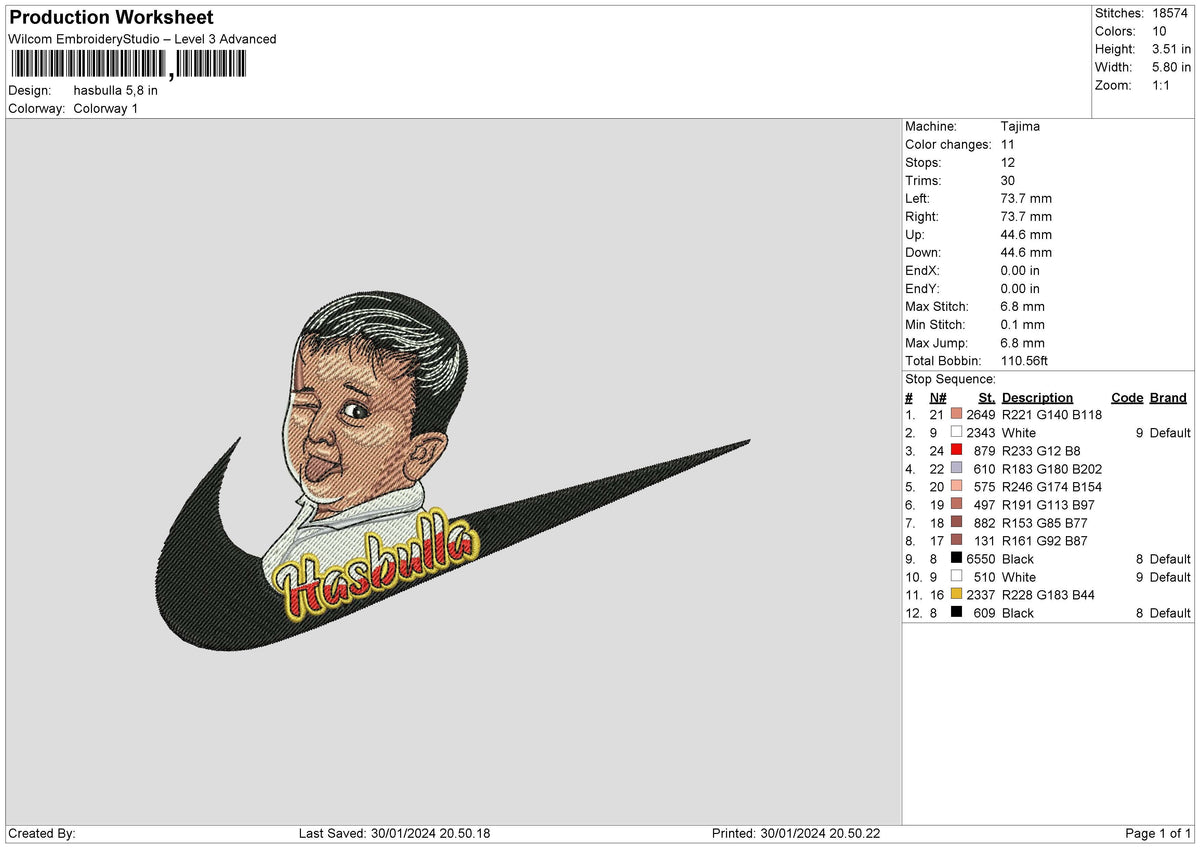Click the Width value '5.80 in'
The height and width of the screenshot is (848, 1200).
pos(1171,67)
